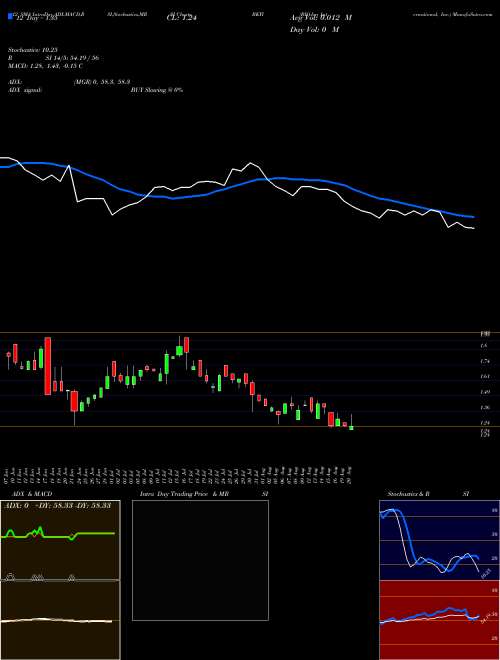Click the Day Vol: 0 M label
The width and height of the screenshot is (500, 660).
[x=314, y=30]
